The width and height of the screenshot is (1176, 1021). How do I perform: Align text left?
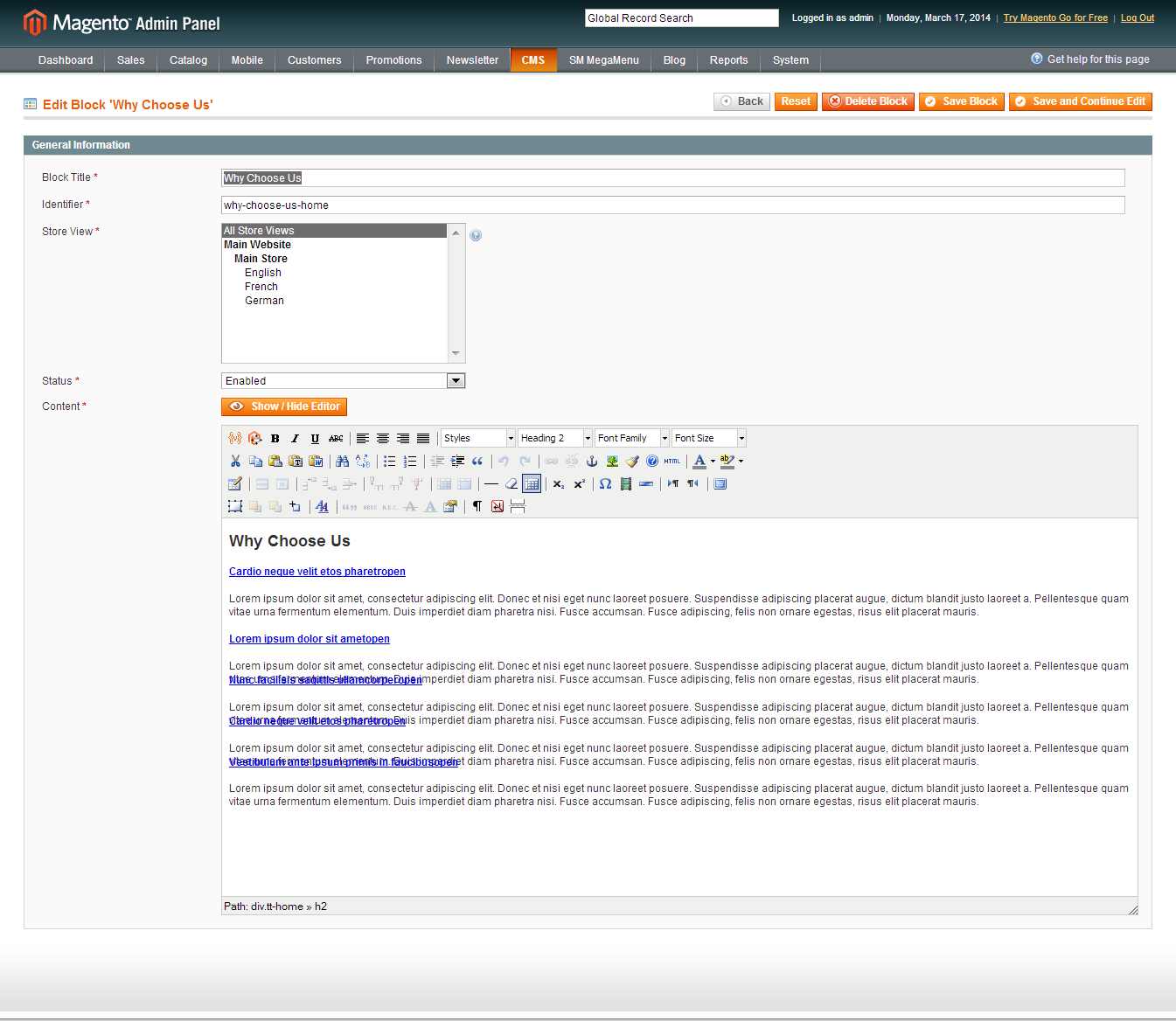362,439
